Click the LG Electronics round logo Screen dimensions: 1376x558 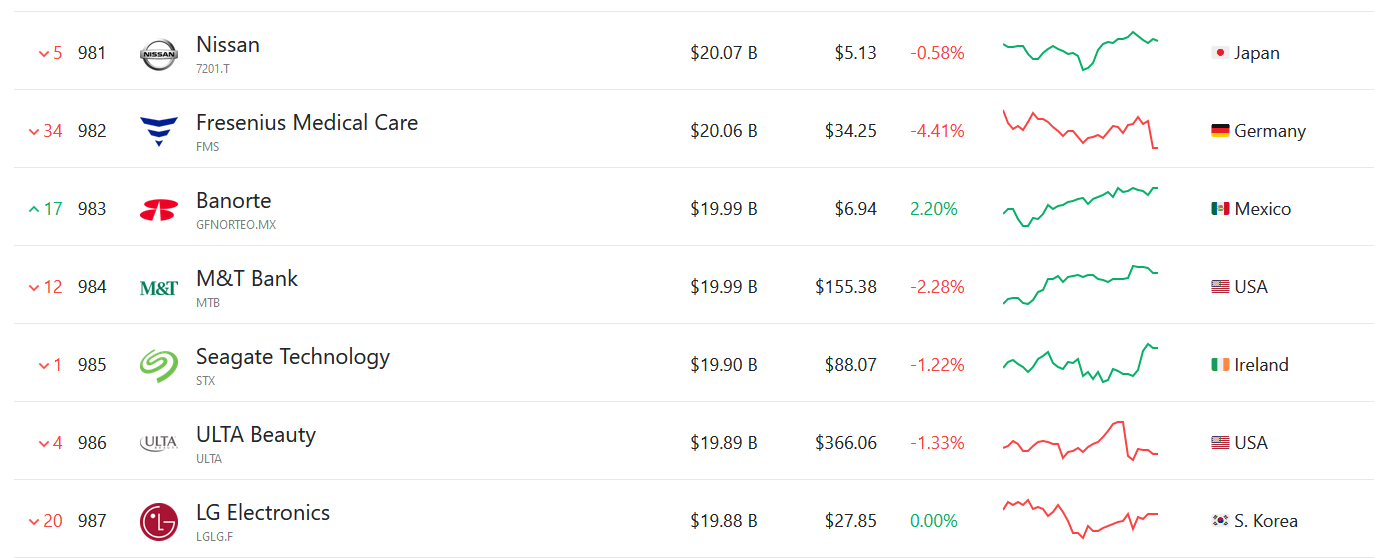coord(159,521)
